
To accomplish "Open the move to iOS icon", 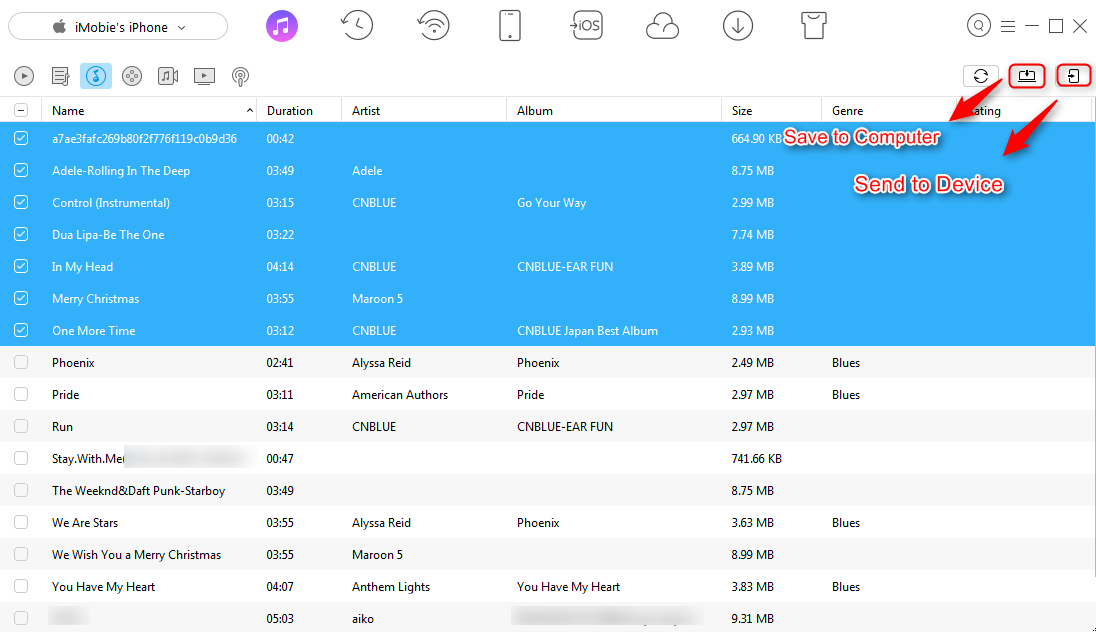I will click(586, 26).
